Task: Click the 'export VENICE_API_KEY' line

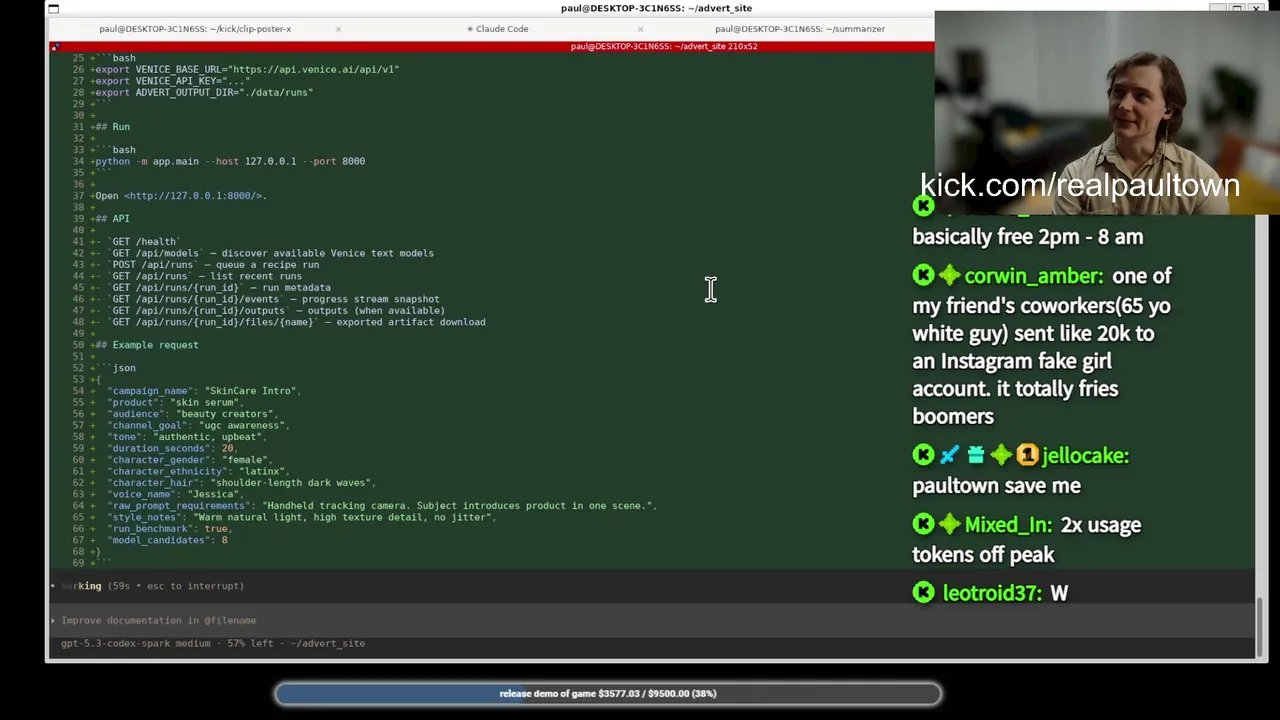Action: coord(171,81)
